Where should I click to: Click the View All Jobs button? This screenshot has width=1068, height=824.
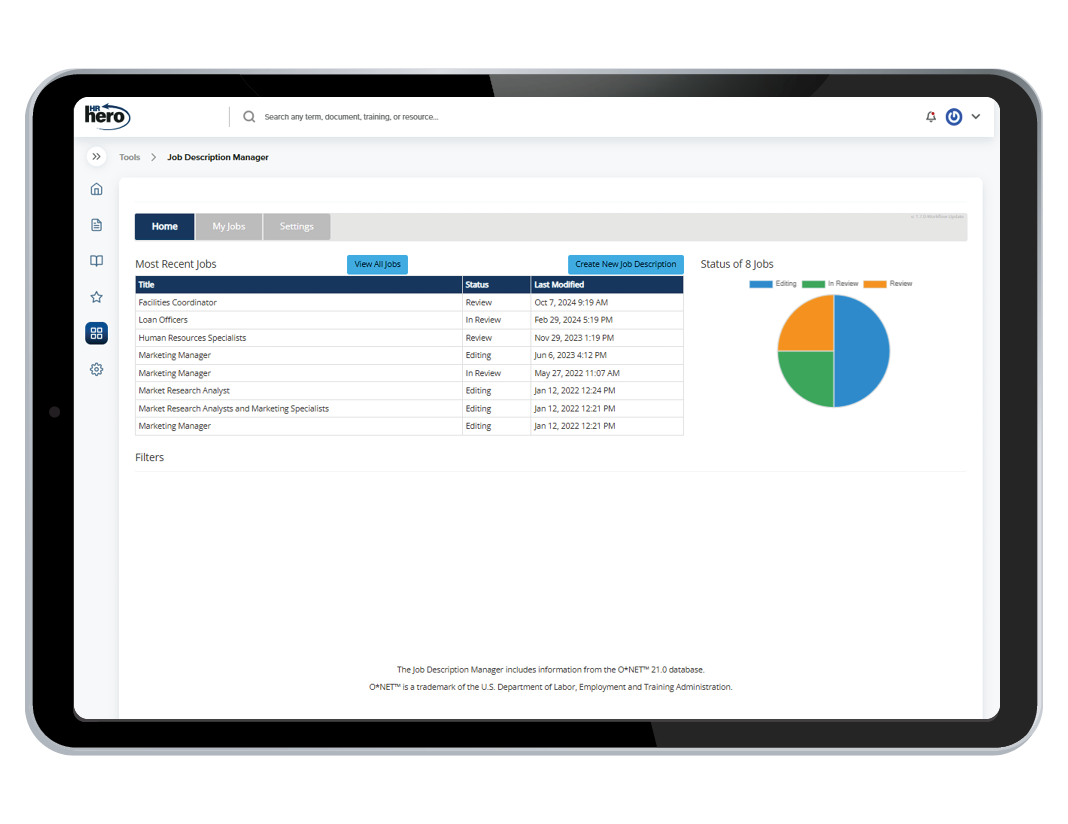click(377, 265)
